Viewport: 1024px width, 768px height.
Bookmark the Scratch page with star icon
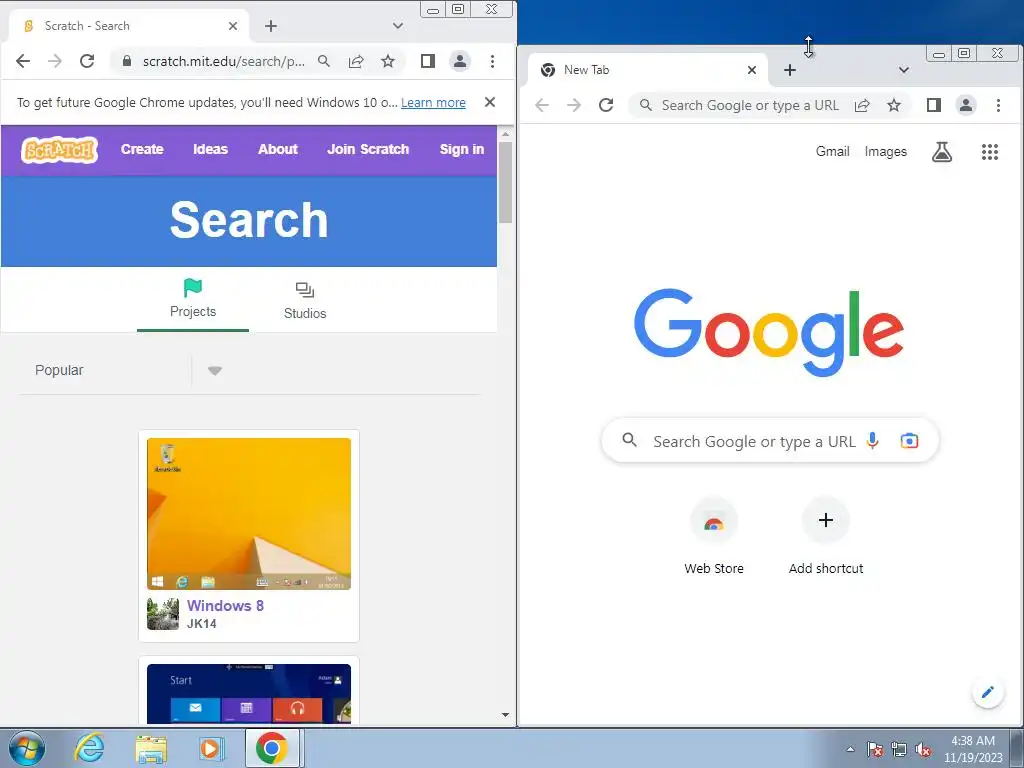click(x=388, y=61)
